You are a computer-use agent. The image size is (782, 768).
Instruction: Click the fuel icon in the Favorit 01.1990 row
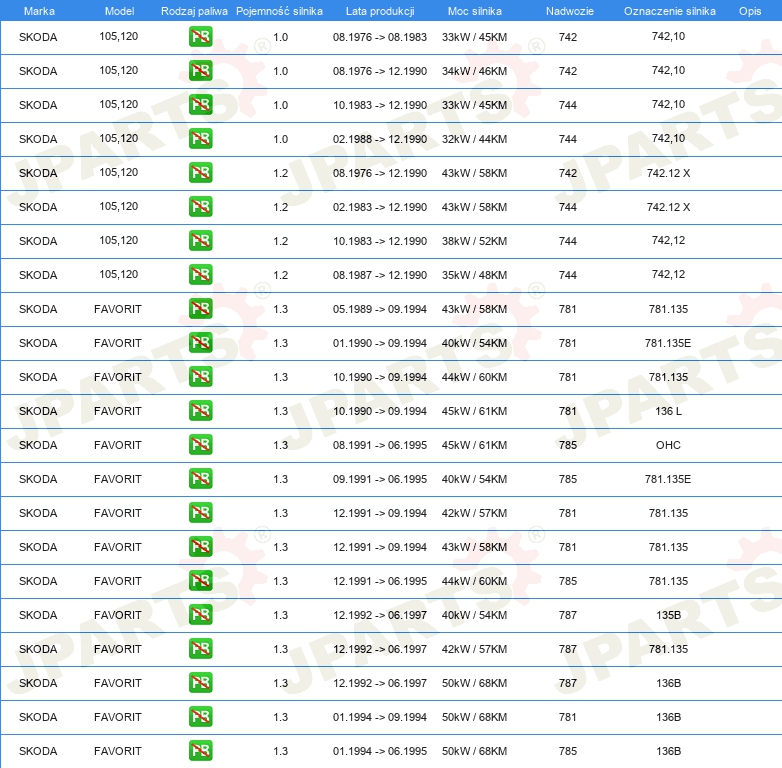(x=200, y=342)
